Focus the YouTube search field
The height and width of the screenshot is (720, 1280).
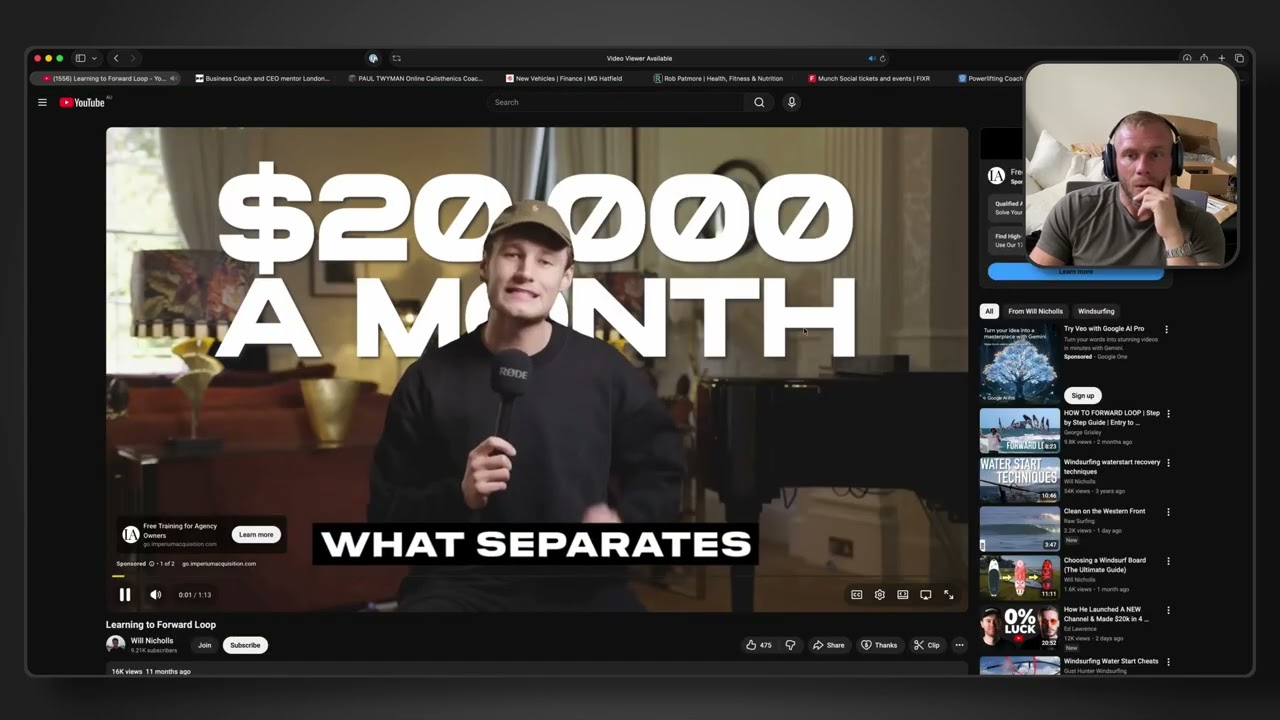(615, 102)
